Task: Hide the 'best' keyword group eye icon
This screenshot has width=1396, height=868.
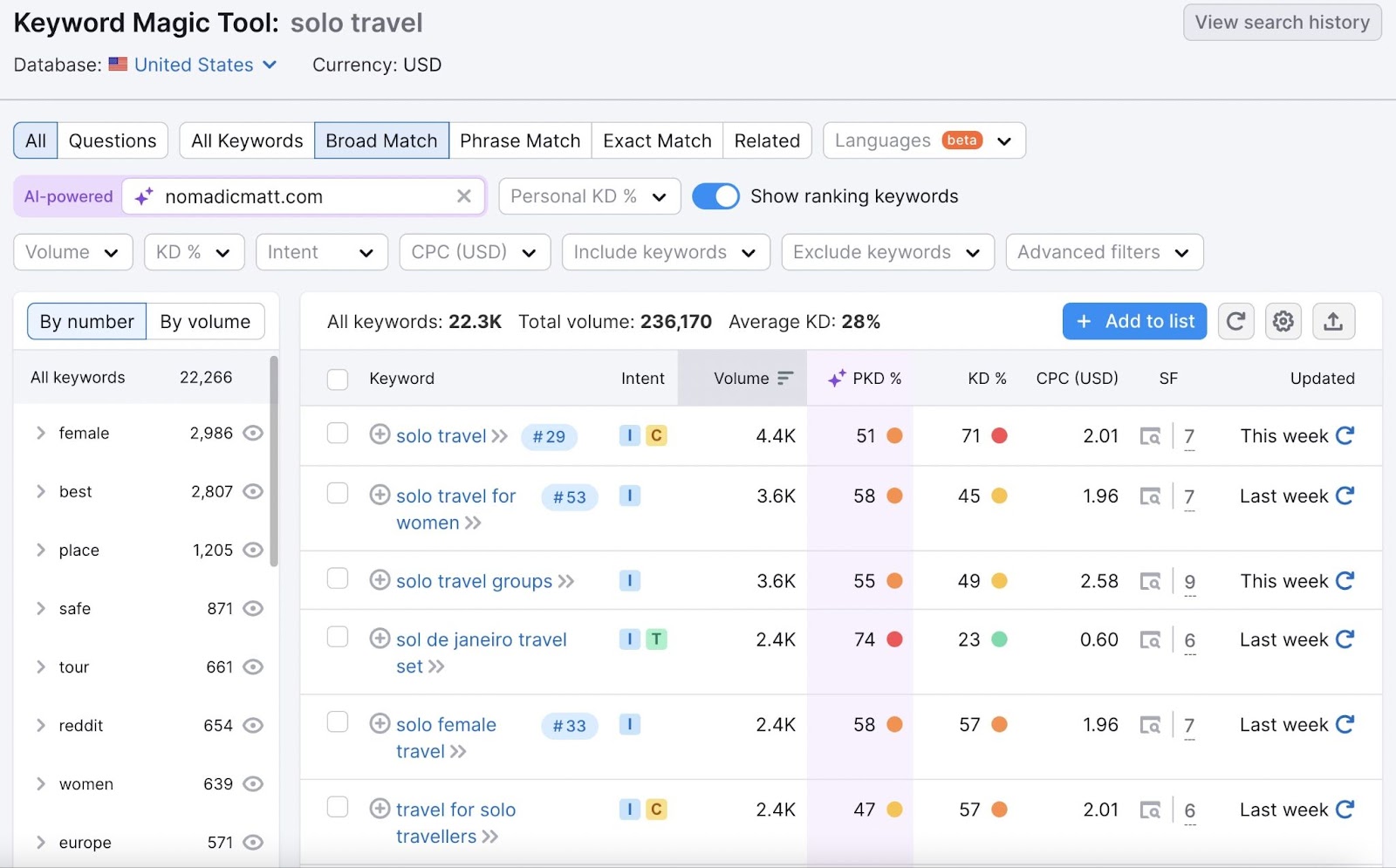Action: point(253,491)
